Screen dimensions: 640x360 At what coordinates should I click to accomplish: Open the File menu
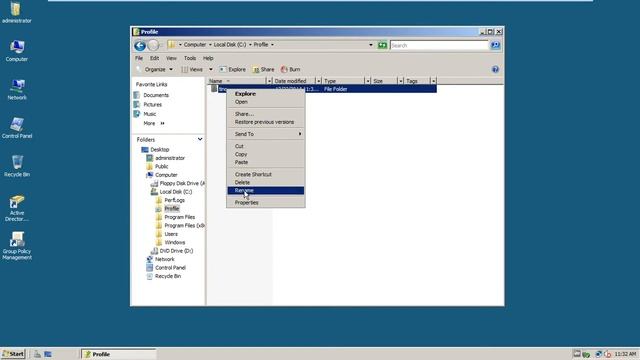pos(139,58)
